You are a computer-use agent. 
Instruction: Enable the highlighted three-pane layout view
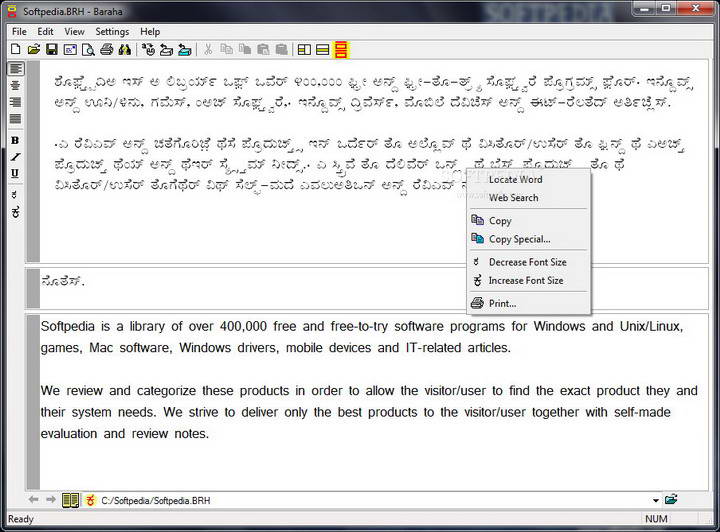tap(341, 49)
